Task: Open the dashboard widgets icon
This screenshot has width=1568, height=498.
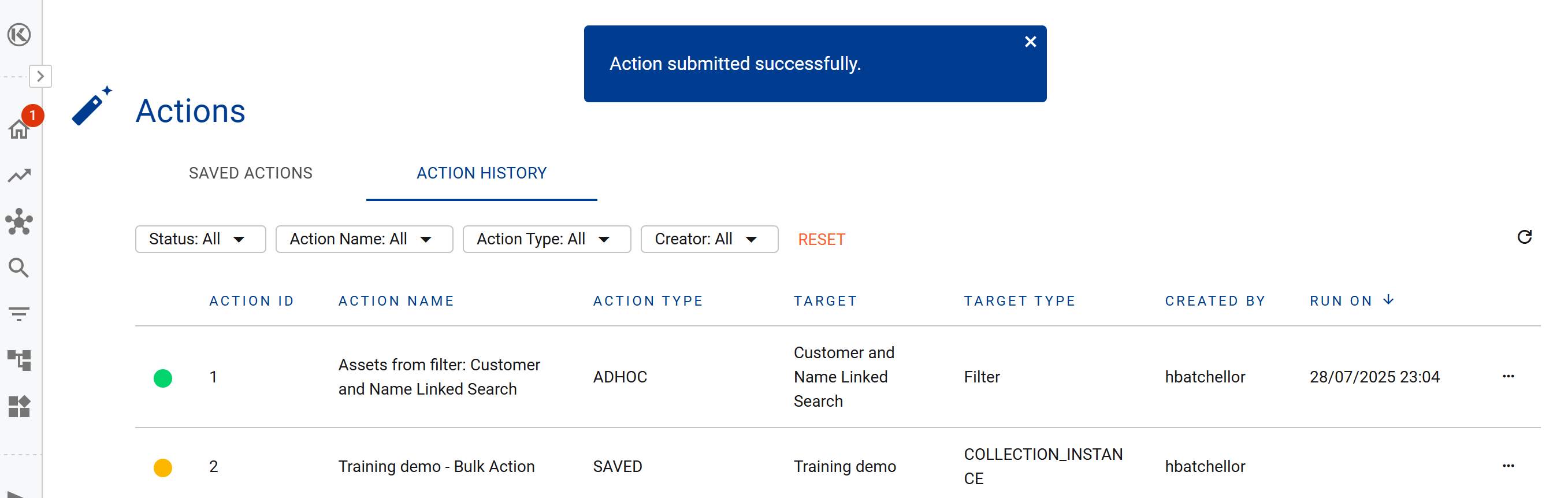Action: pyautogui.click(x=20, y=407)
